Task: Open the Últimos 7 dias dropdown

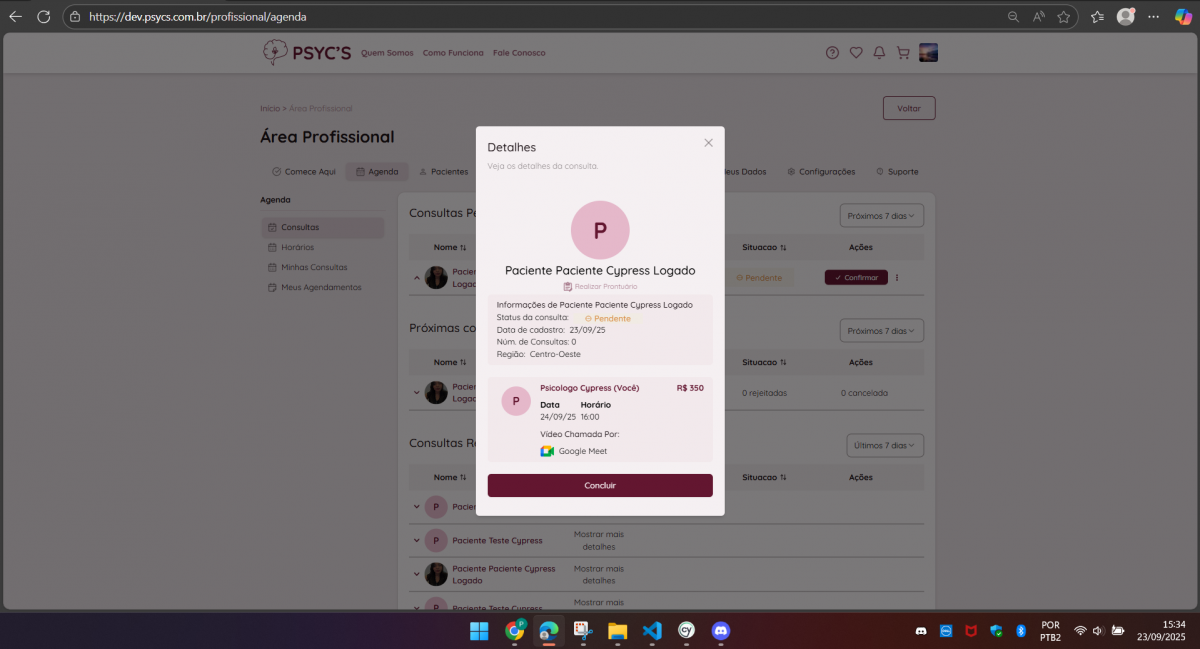Action: click(884, 445)
